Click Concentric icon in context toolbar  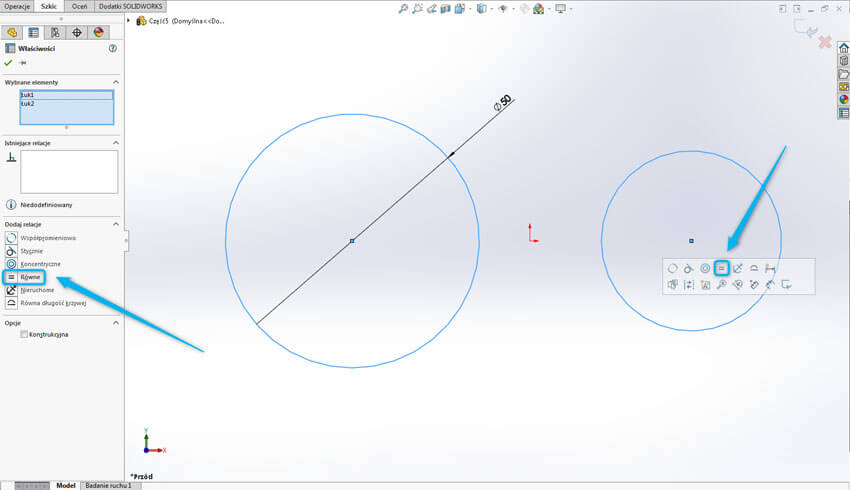pos(705,268)
